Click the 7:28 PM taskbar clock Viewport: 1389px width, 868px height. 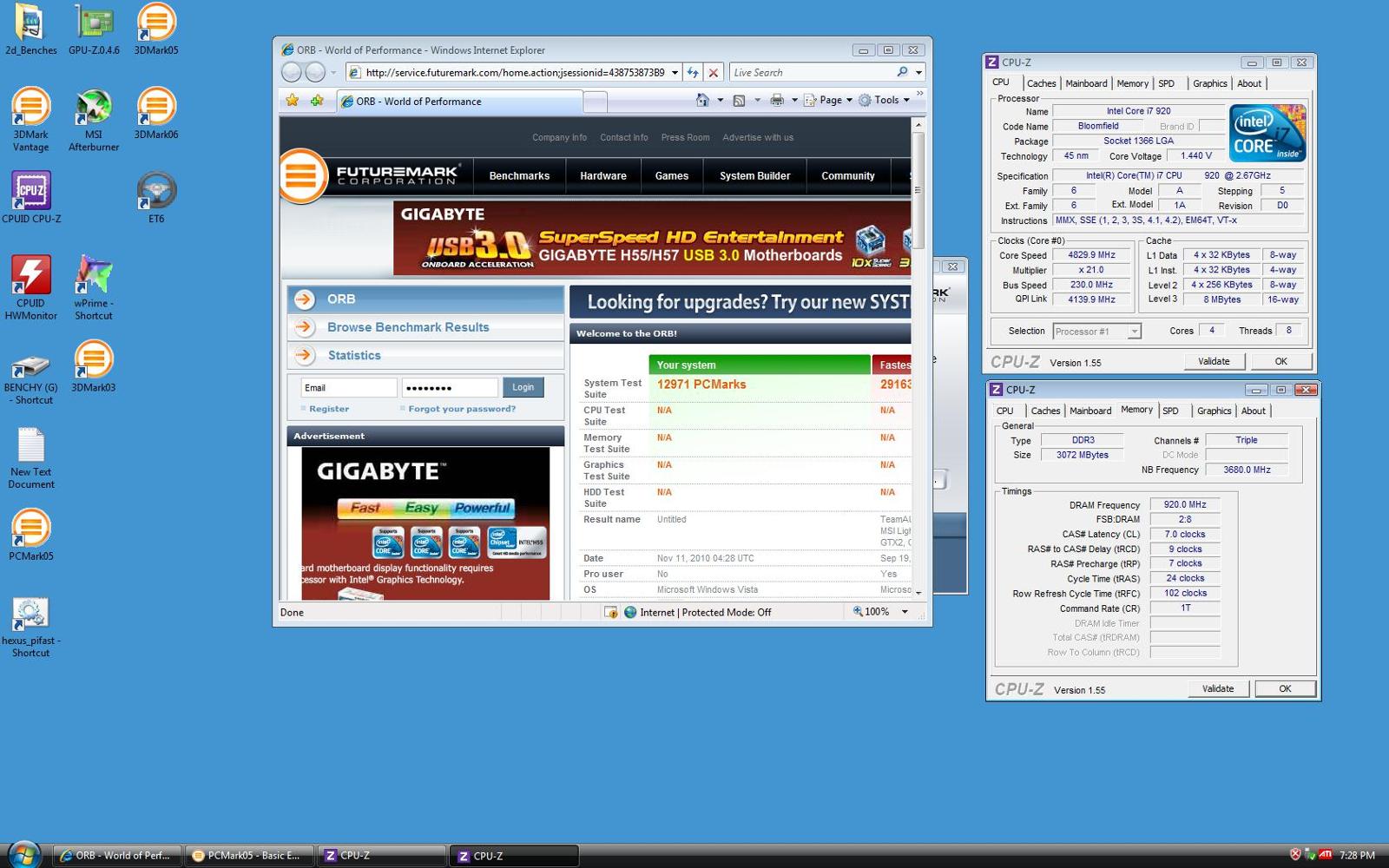click(1357, 855)
